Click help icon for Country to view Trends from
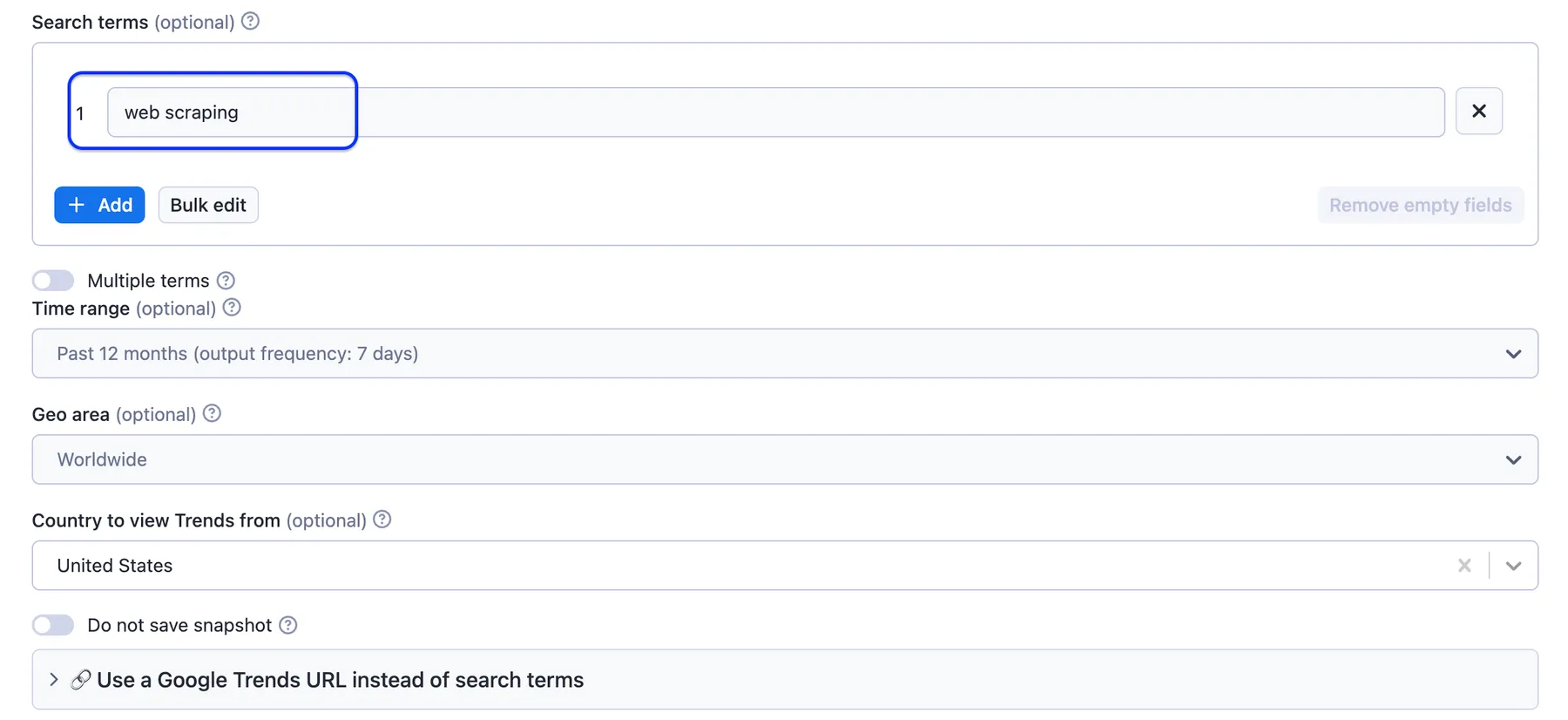Viewport: 1568px width, 720px height. click(382, 520)
